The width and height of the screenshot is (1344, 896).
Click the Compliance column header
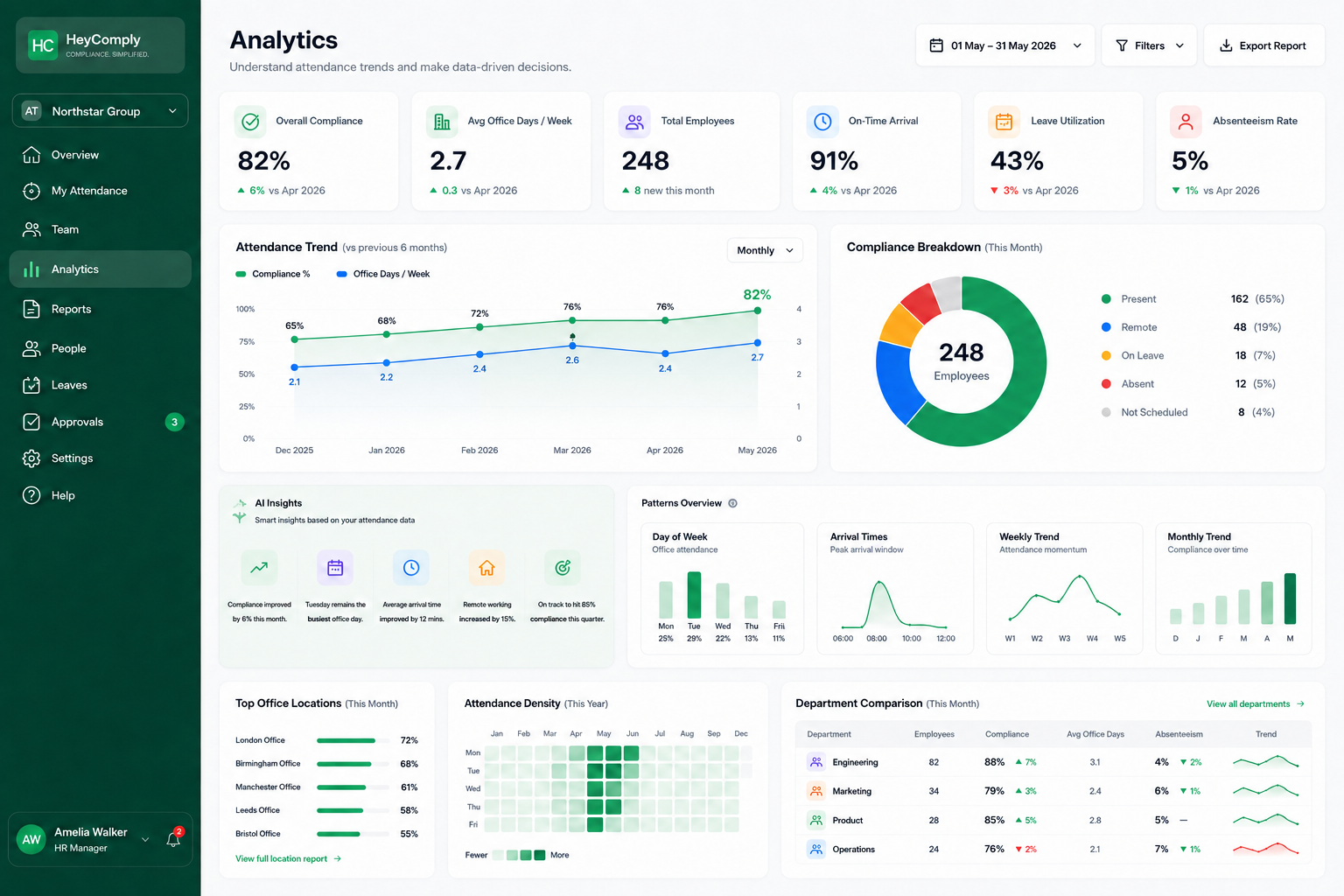(1007, 734)
